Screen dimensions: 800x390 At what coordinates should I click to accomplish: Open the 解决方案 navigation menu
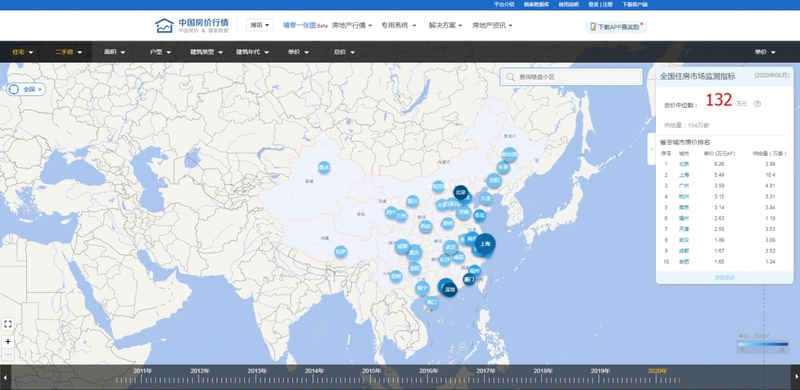click(x=445, y=25)
